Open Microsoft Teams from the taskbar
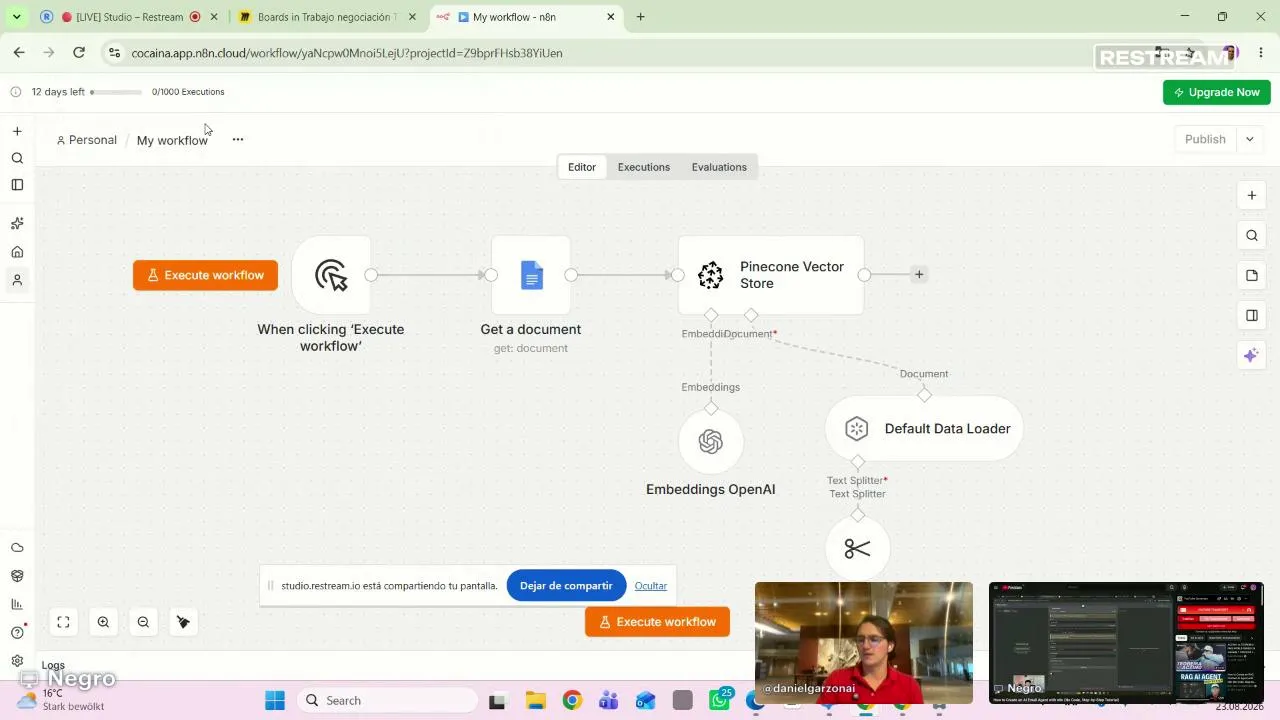This screenshot has height=720, width=1280. coord(608,700)
